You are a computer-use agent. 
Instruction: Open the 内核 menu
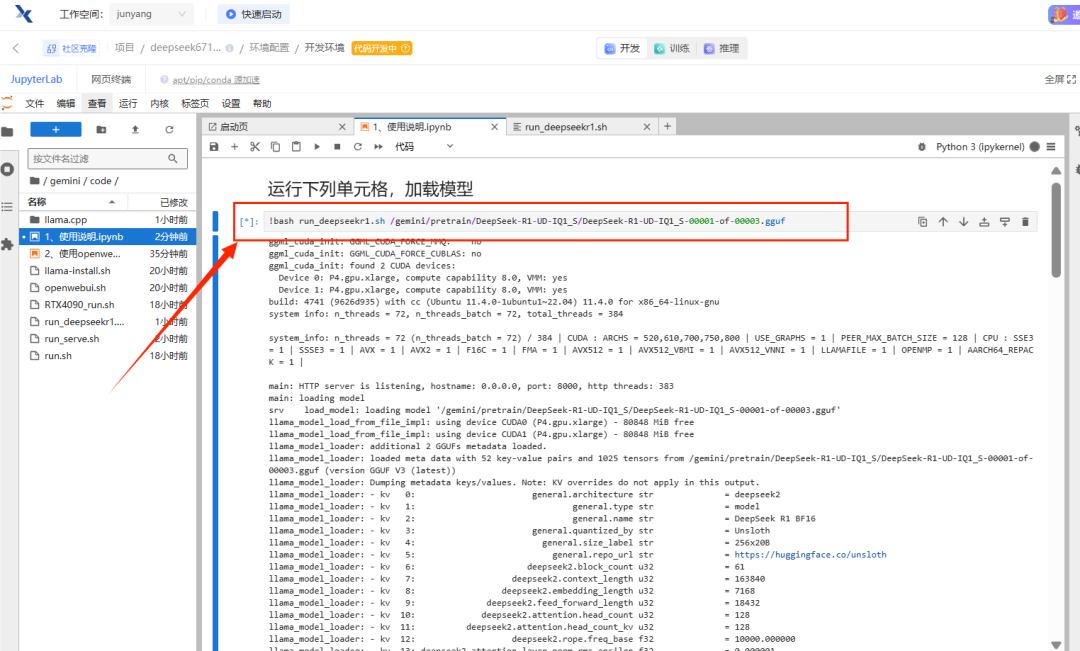point(160,103)
